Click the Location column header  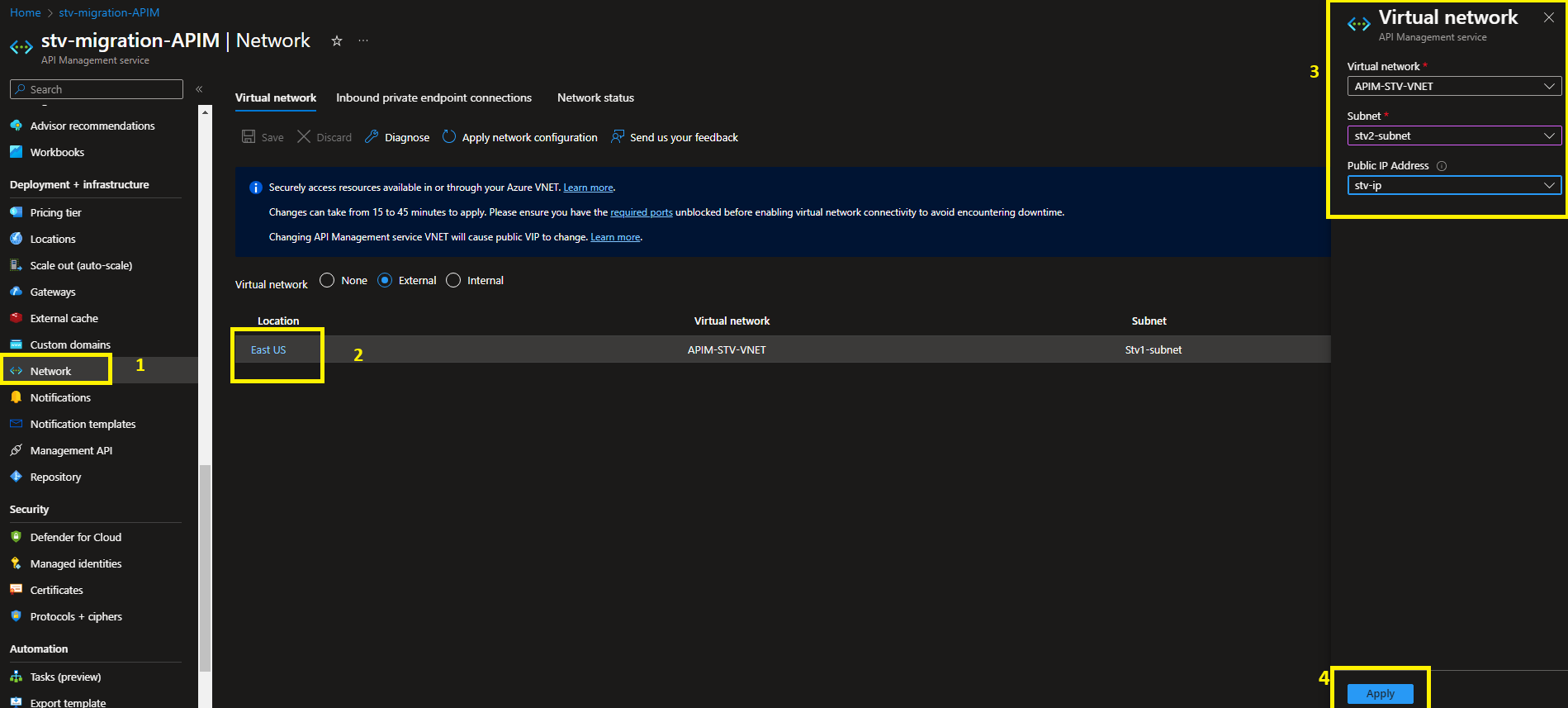coord(278,321)
